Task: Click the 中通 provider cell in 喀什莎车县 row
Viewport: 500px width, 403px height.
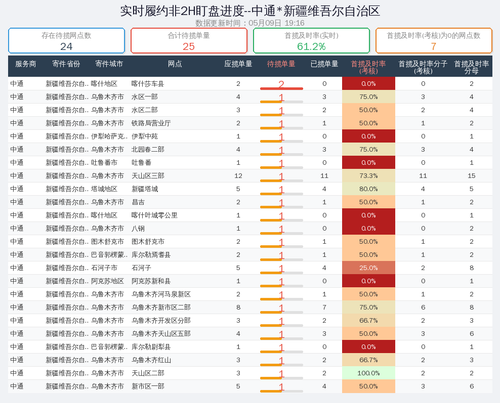Action: click(x=17, y=84)
